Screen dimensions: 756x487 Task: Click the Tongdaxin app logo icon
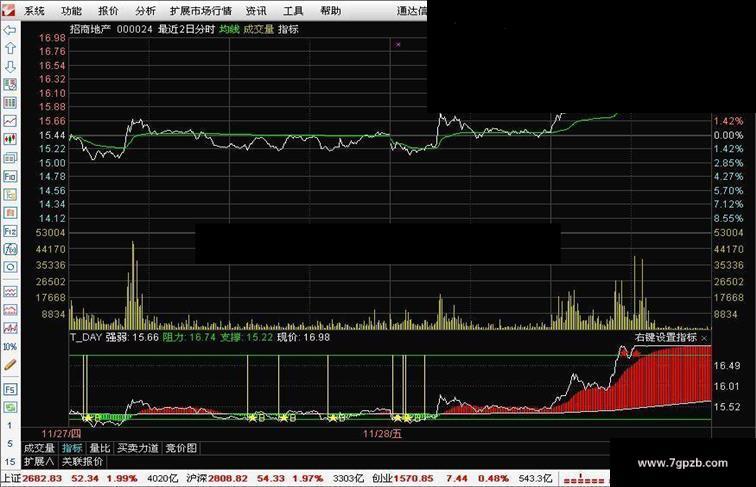pyautogui.click(x=8, y=10)
